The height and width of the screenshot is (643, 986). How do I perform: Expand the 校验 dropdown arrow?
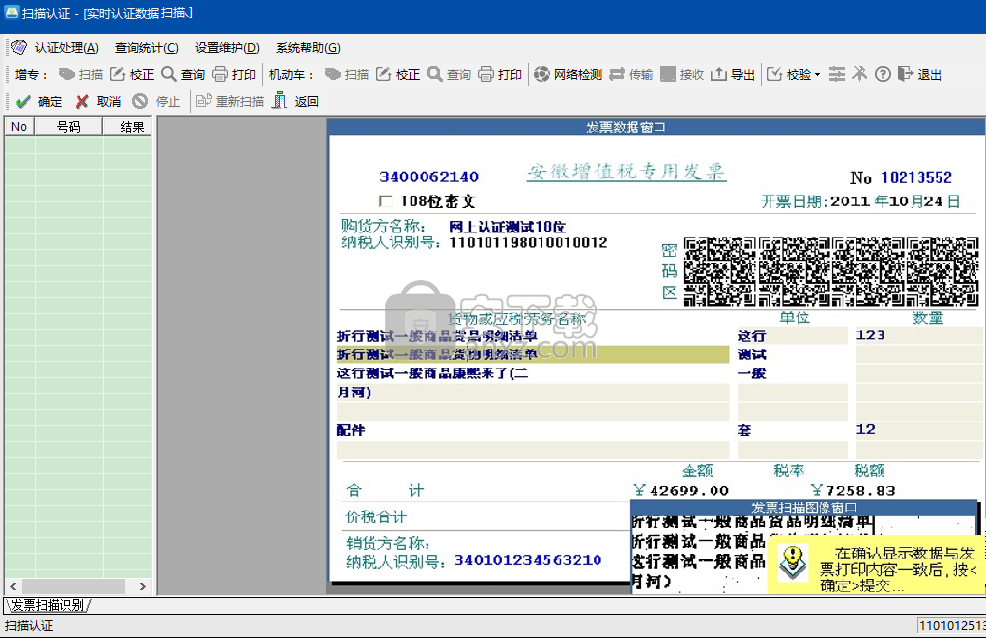pos(817,75)
